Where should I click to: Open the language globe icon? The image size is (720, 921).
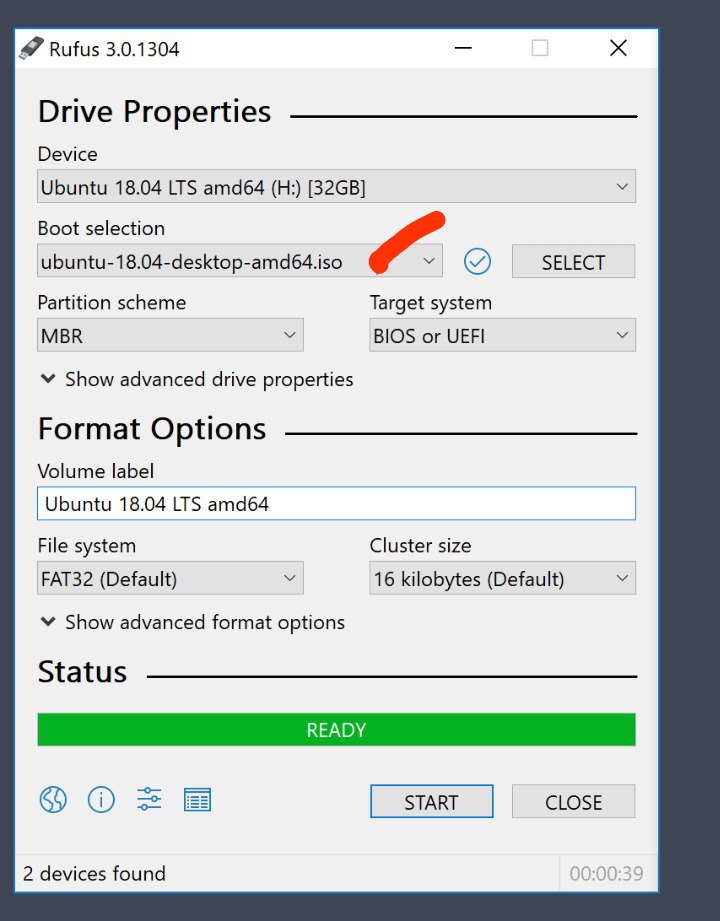tap(53, 799)
